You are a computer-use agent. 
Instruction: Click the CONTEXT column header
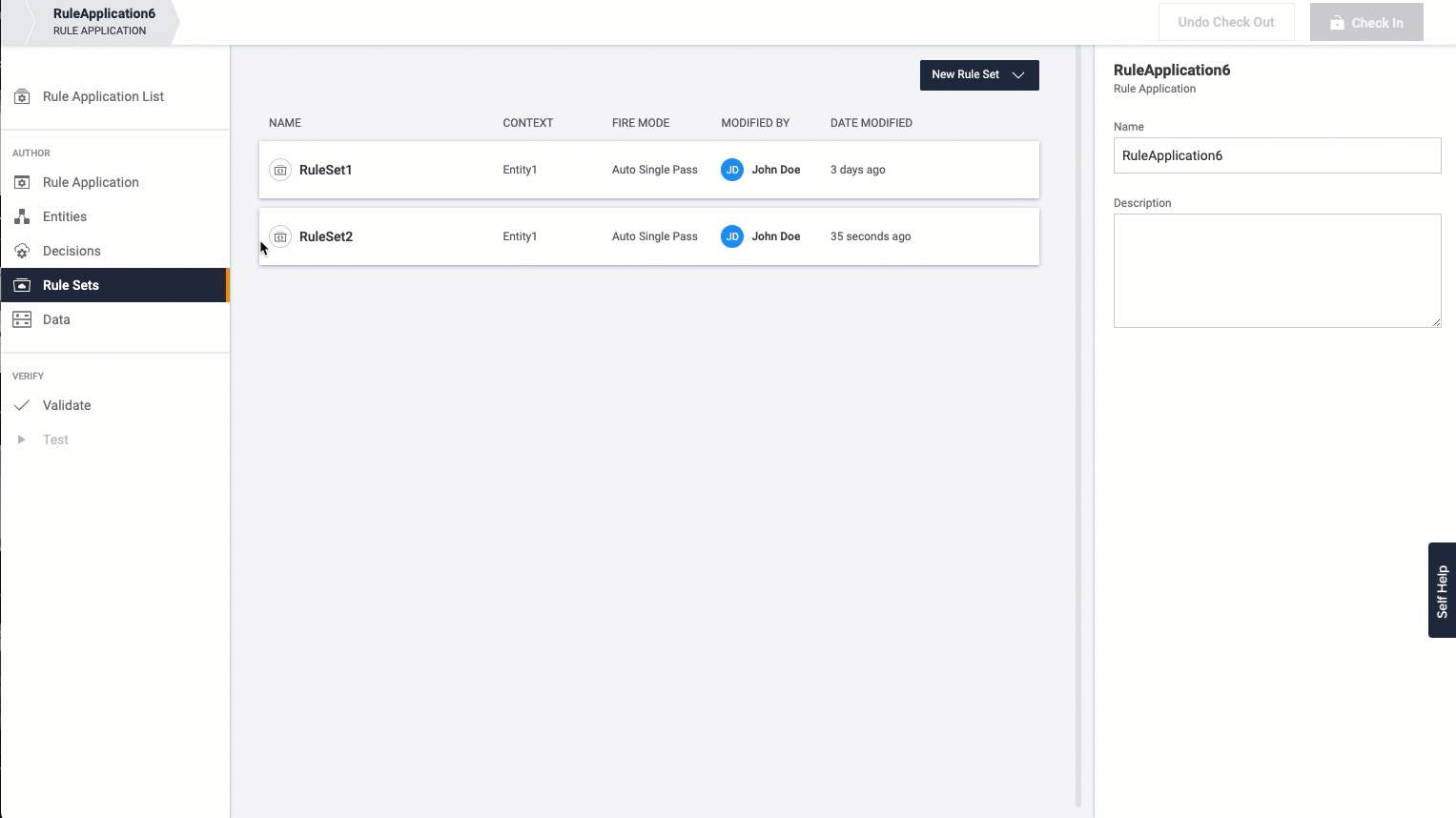[527, 123]
